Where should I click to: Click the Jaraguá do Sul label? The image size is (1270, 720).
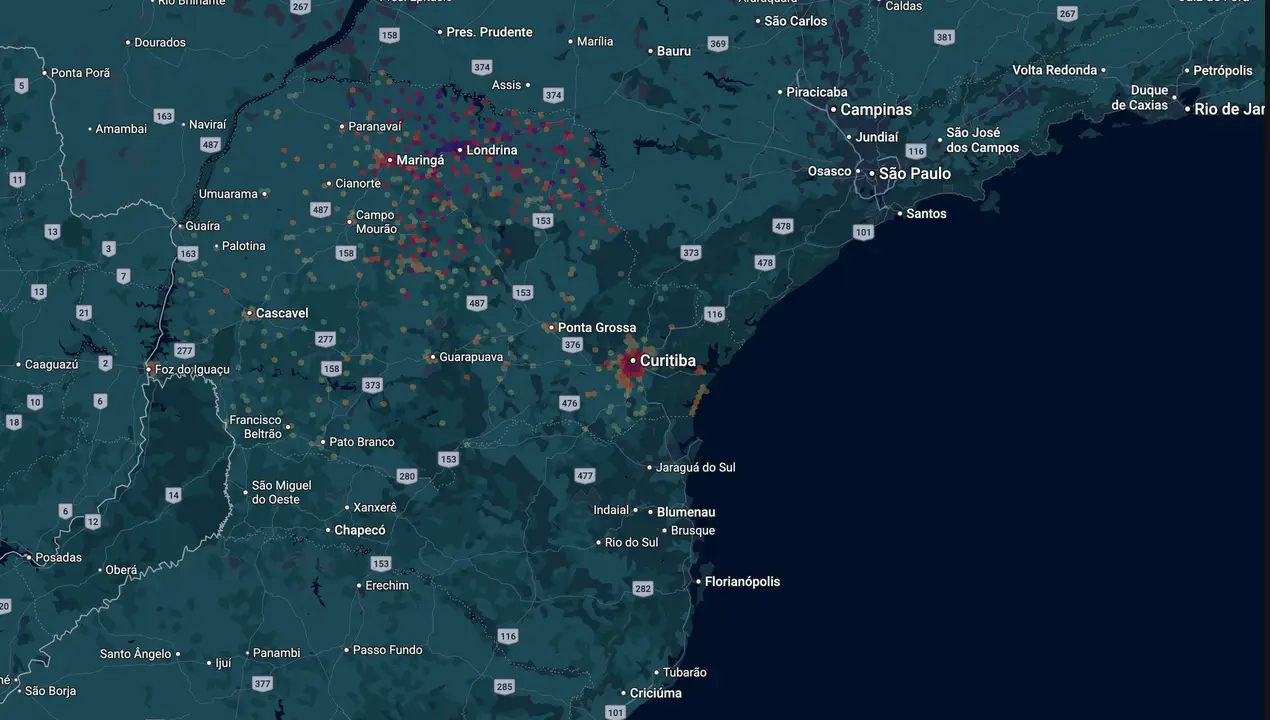coord(695,467)
